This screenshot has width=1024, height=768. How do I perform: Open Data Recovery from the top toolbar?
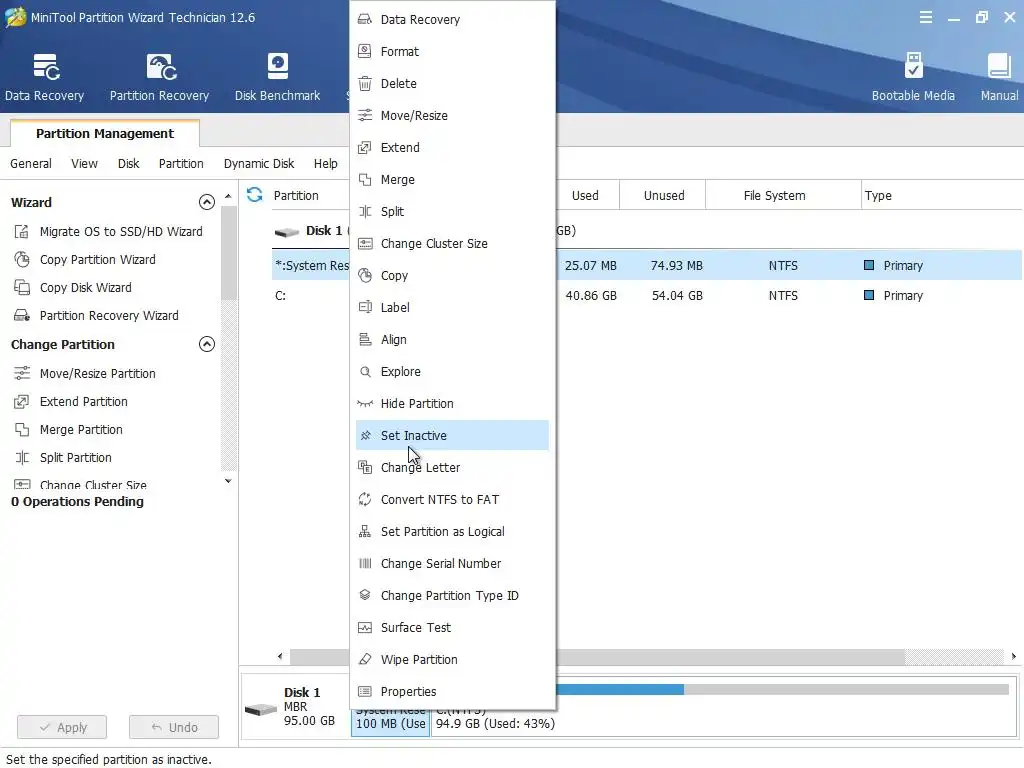[44, 77]
